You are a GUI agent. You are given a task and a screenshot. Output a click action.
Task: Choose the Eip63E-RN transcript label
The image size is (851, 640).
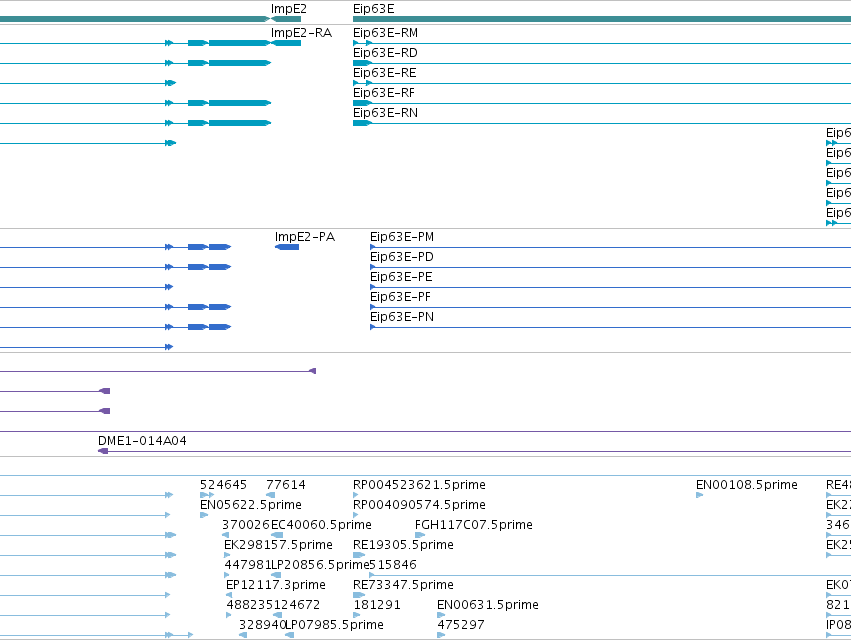click(385, 113)
